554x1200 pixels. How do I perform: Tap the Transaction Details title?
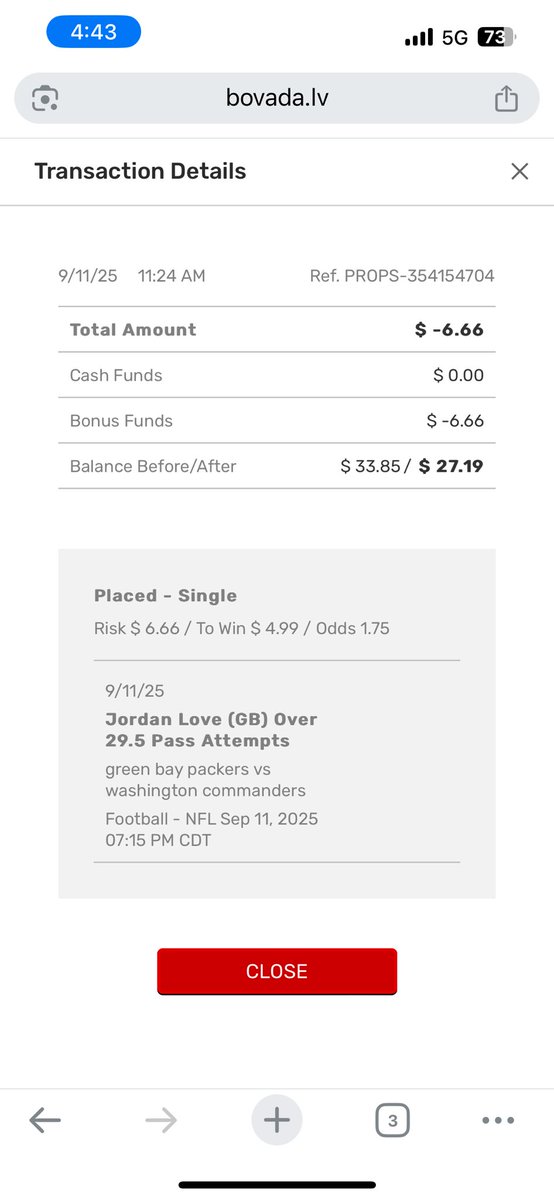point(140,171)
